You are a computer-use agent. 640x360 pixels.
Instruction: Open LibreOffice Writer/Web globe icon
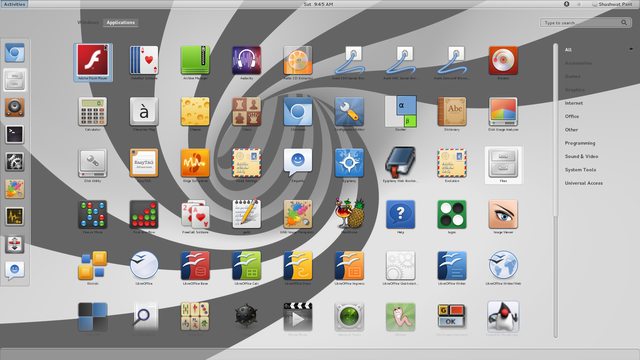click(x=503, y=266)
